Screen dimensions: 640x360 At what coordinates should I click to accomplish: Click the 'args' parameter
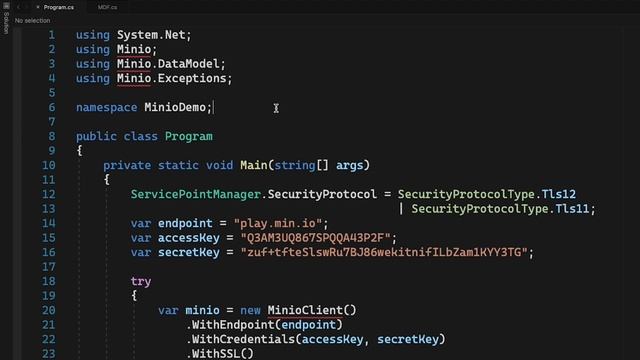point(349,165)
